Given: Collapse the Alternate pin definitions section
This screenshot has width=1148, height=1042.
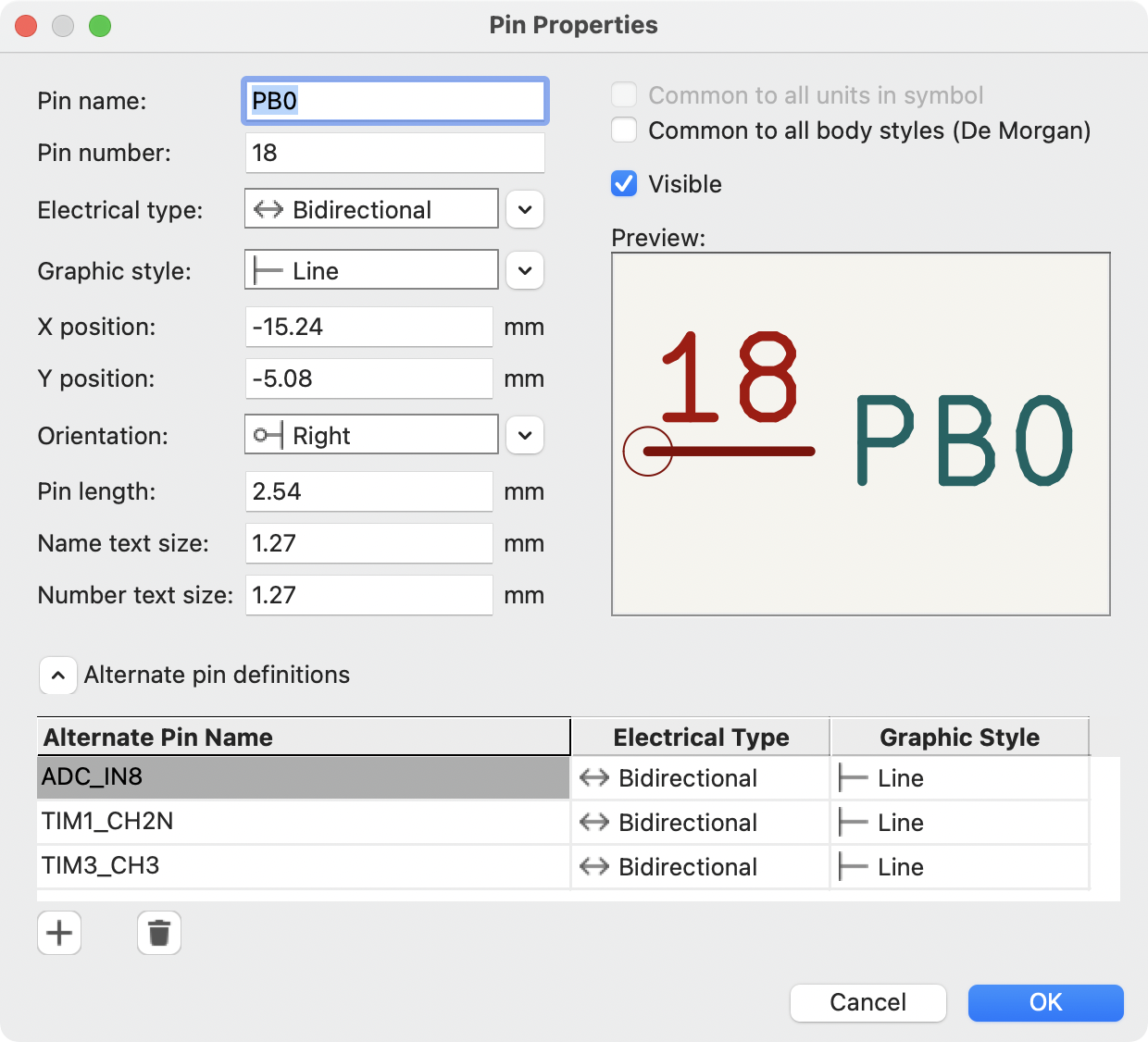Looking at the screenshot, I should click(x=57, y=676).
